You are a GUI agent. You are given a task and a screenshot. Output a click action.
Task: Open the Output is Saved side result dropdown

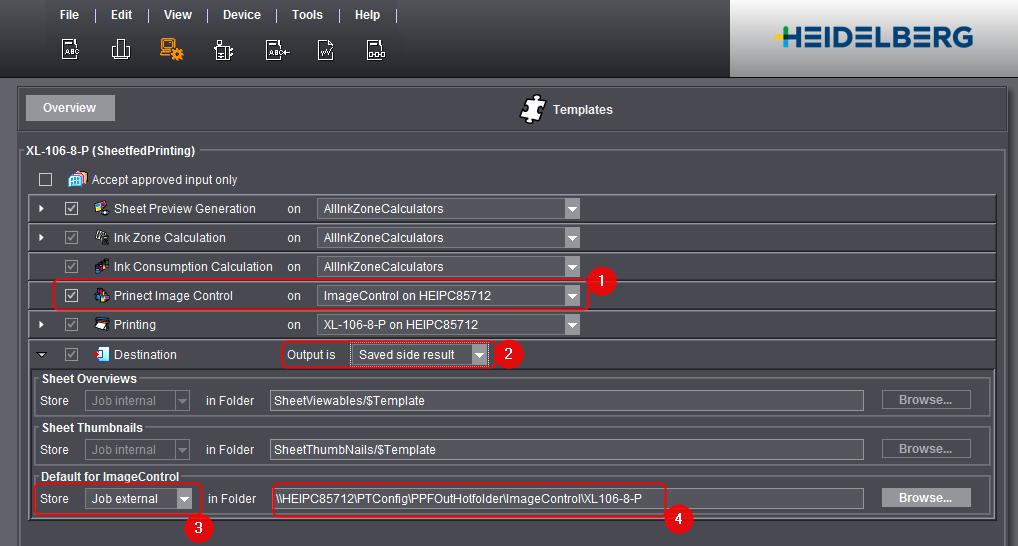pos(480,355)
